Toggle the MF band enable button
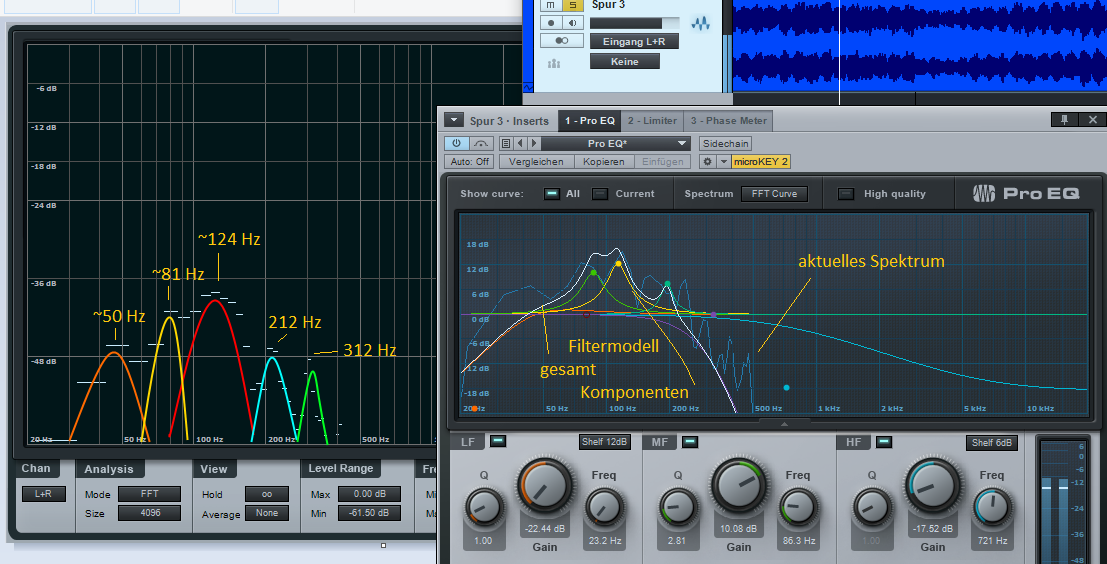Viewport: 1107px width, 564px height. click(690, 442)
